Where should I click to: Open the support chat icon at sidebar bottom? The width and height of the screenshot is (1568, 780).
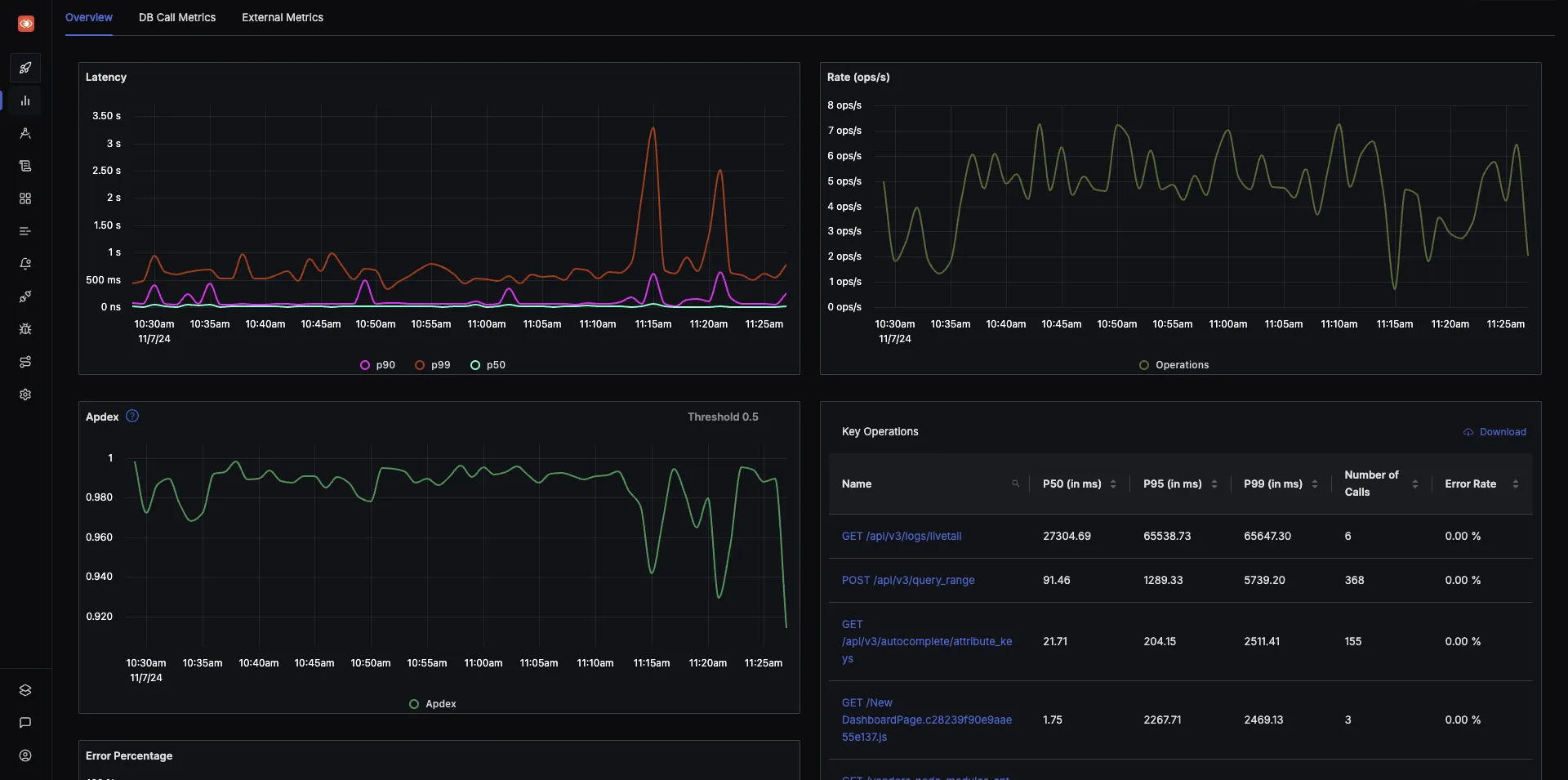(x=24, y=723)
